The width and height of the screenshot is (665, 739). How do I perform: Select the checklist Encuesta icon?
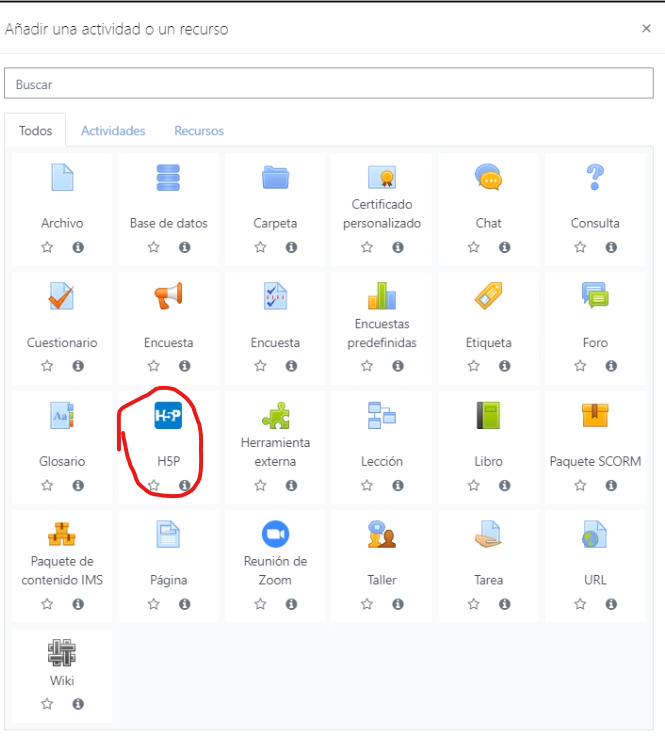click(275, 296)
